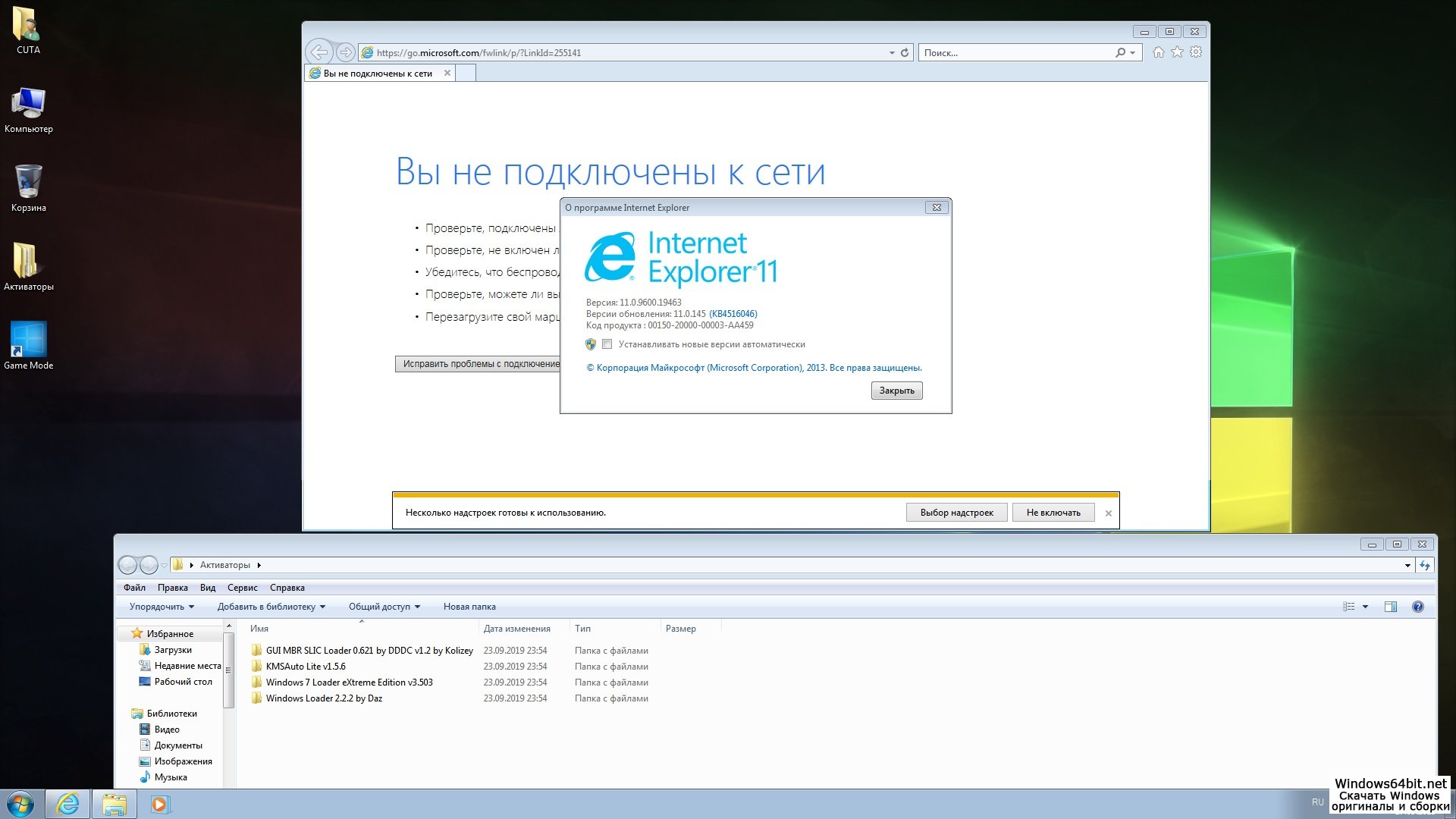
Task: Select the KMSAuto Lite v1.5.6 folder
Action: [306, 667]
